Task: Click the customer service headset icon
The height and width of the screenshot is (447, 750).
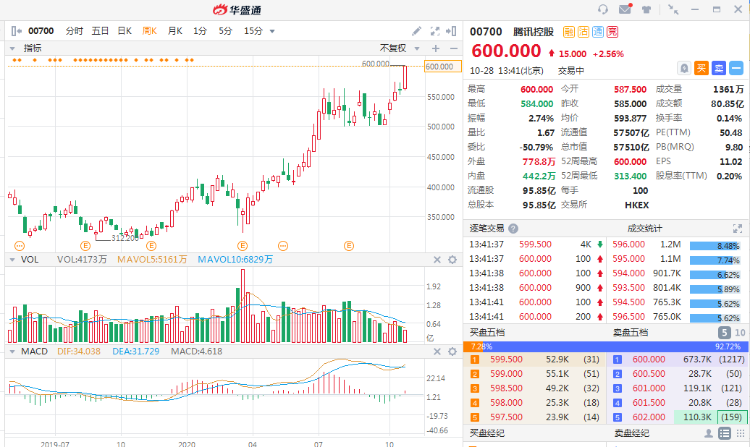Action: tap(603, 9)
